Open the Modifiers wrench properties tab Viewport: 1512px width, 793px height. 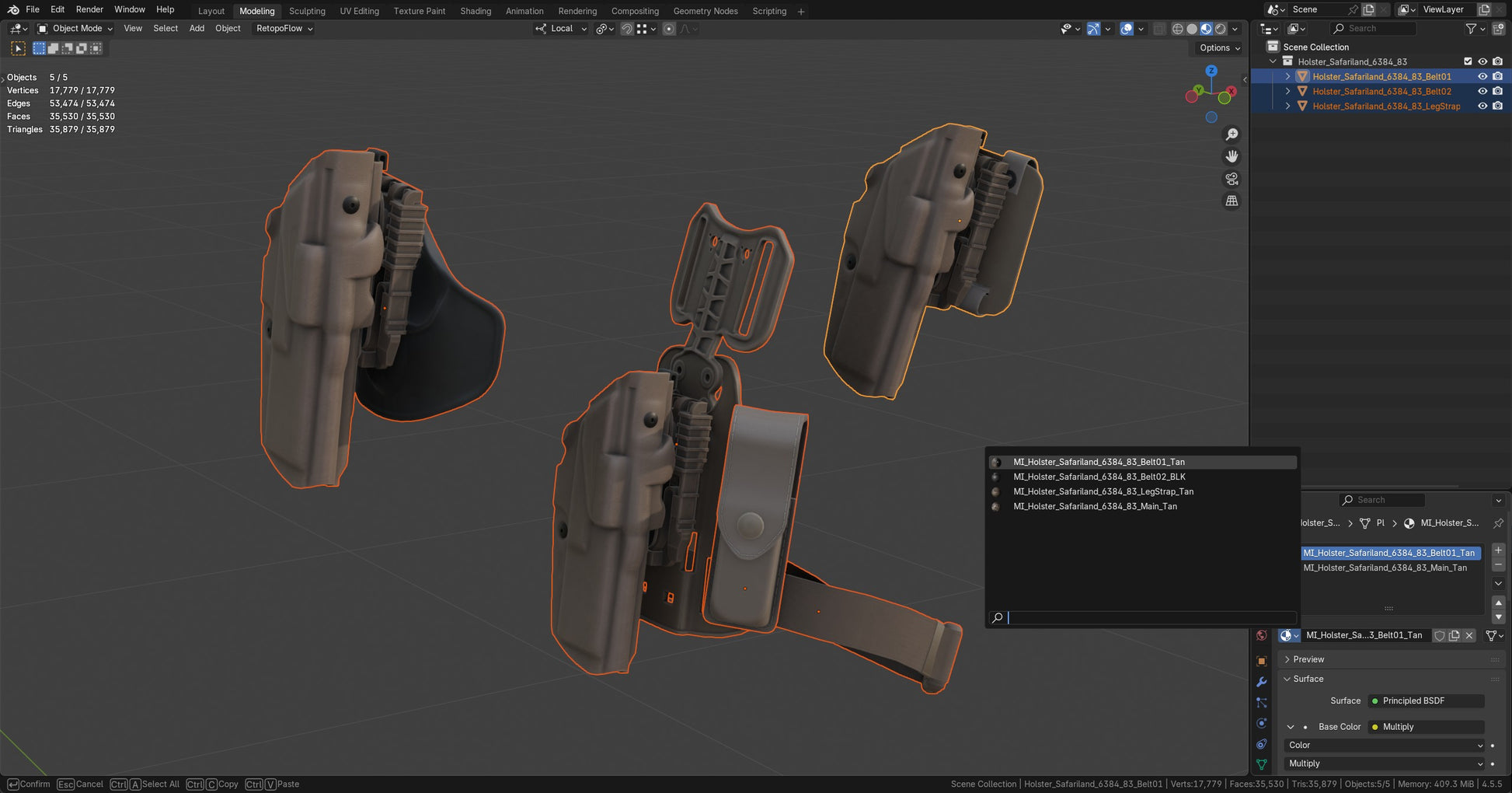click(1261, 682)
